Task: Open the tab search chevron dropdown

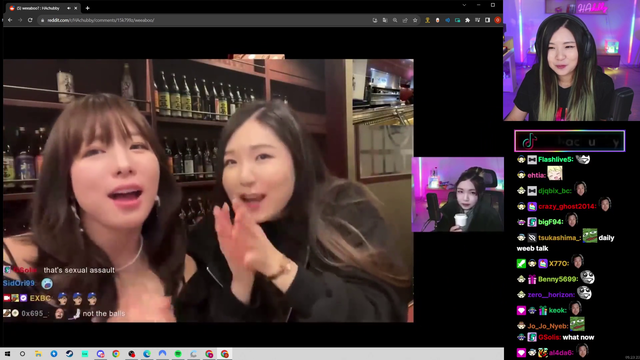Action: [x=464, y=5]
